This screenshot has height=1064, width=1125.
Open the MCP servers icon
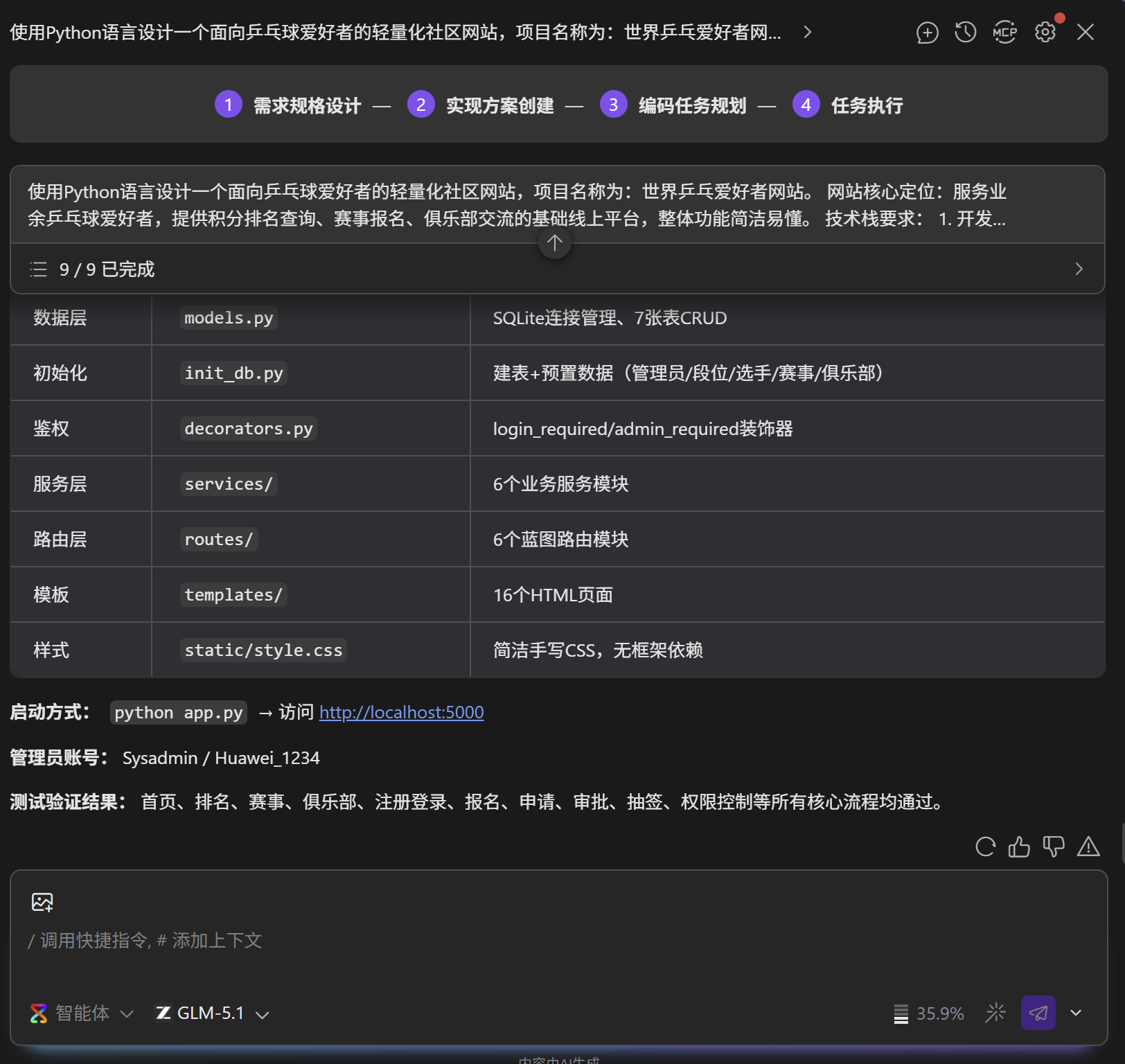click(1004, 33)
